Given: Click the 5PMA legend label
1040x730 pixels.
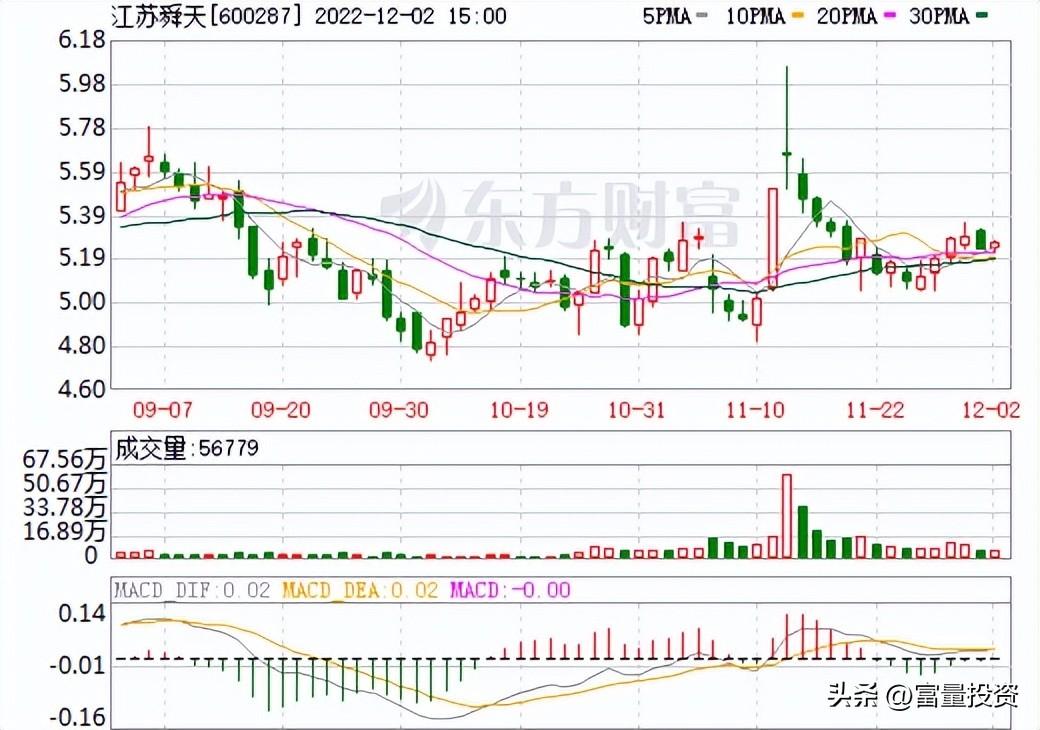Looking at the screenshot, I should click(667, 16).
